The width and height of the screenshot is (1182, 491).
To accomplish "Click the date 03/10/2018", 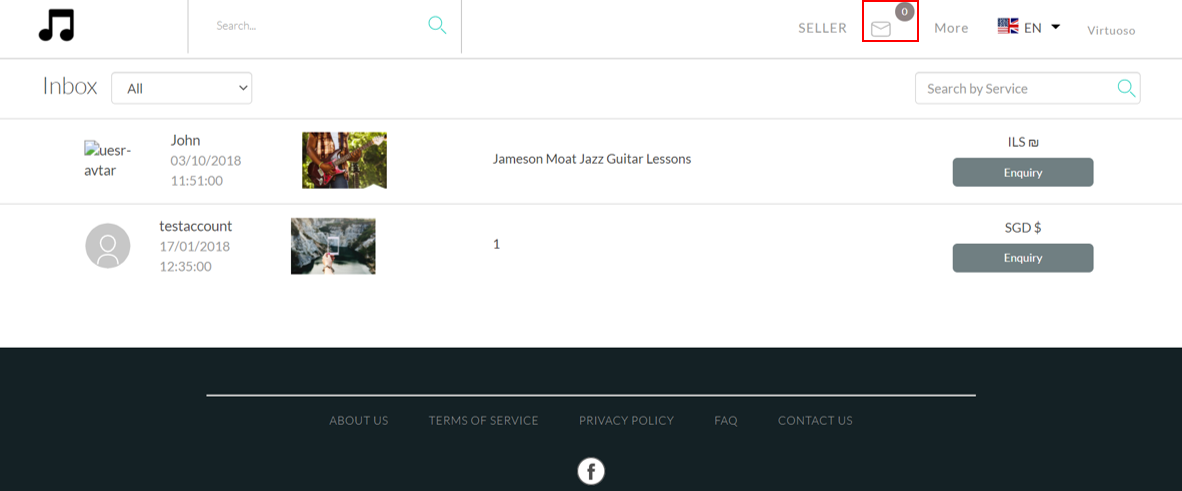I will [x=206, y=161].
